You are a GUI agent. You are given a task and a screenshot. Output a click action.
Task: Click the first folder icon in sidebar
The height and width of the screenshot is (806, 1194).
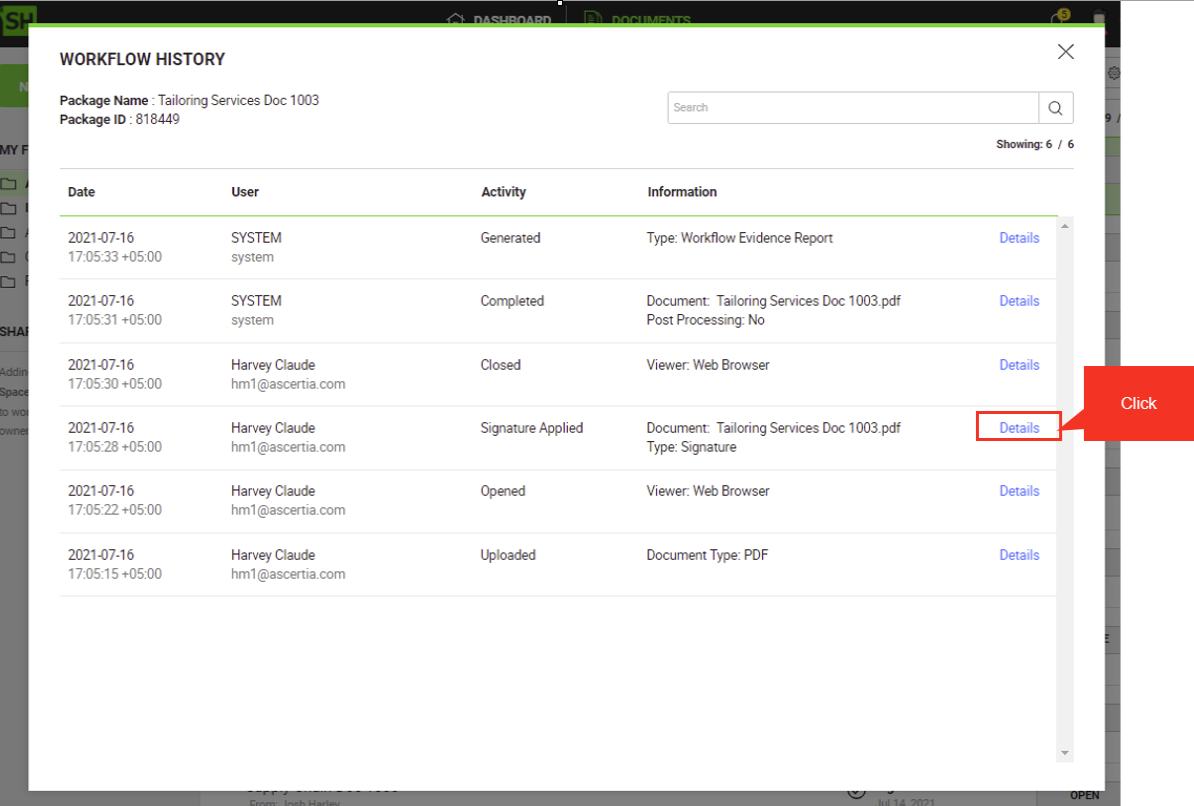tap(9, 184)
